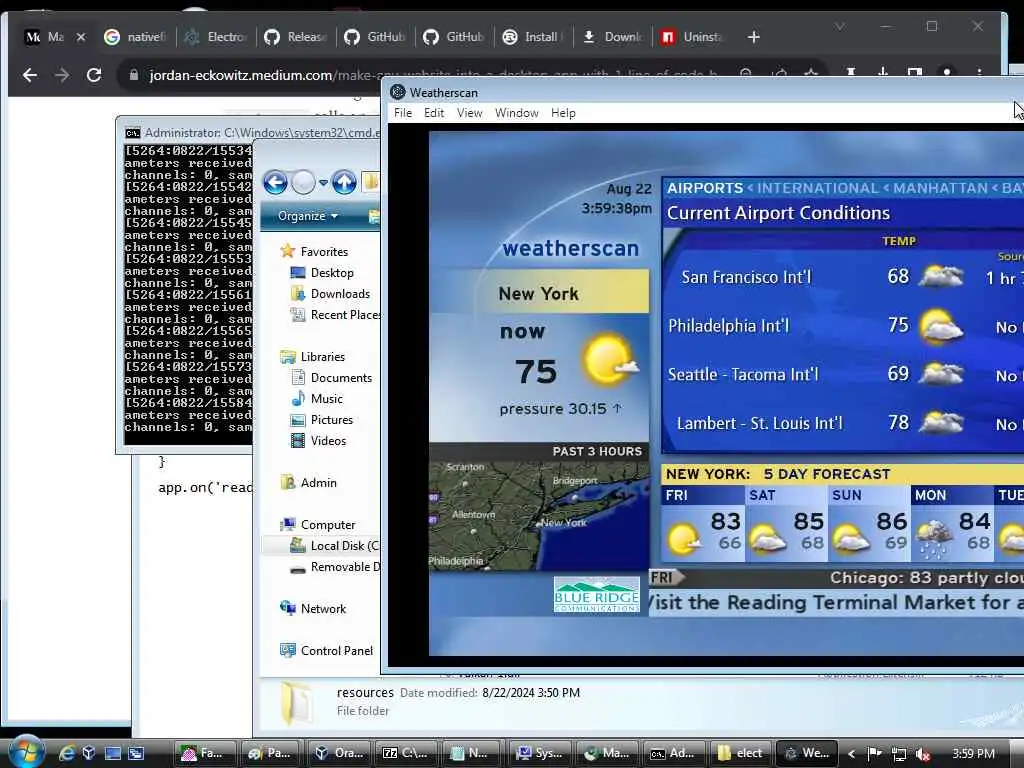Click the browser Back arrow
This screenshot has height=768, width=1024.
[x=29, y=75]
